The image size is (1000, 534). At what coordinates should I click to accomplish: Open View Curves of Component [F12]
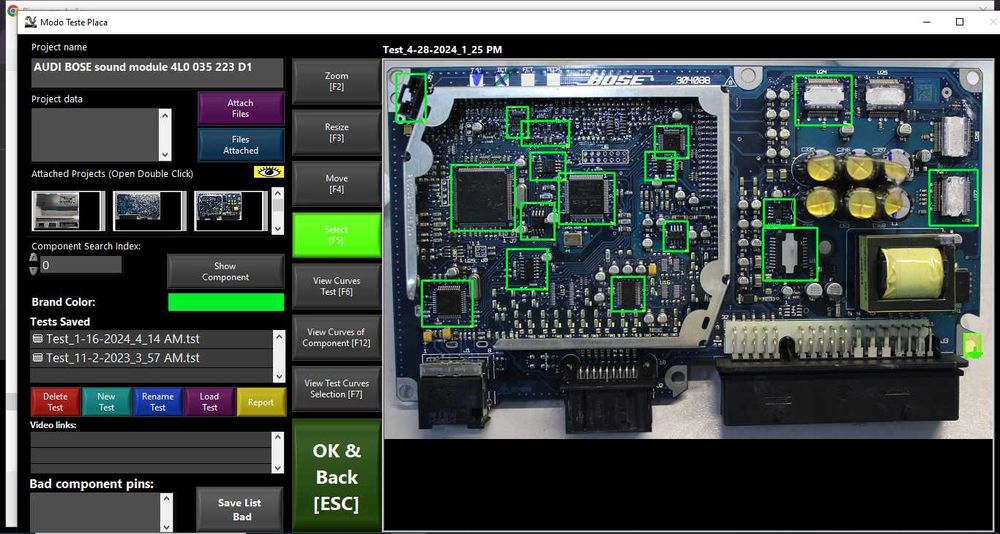336,337
